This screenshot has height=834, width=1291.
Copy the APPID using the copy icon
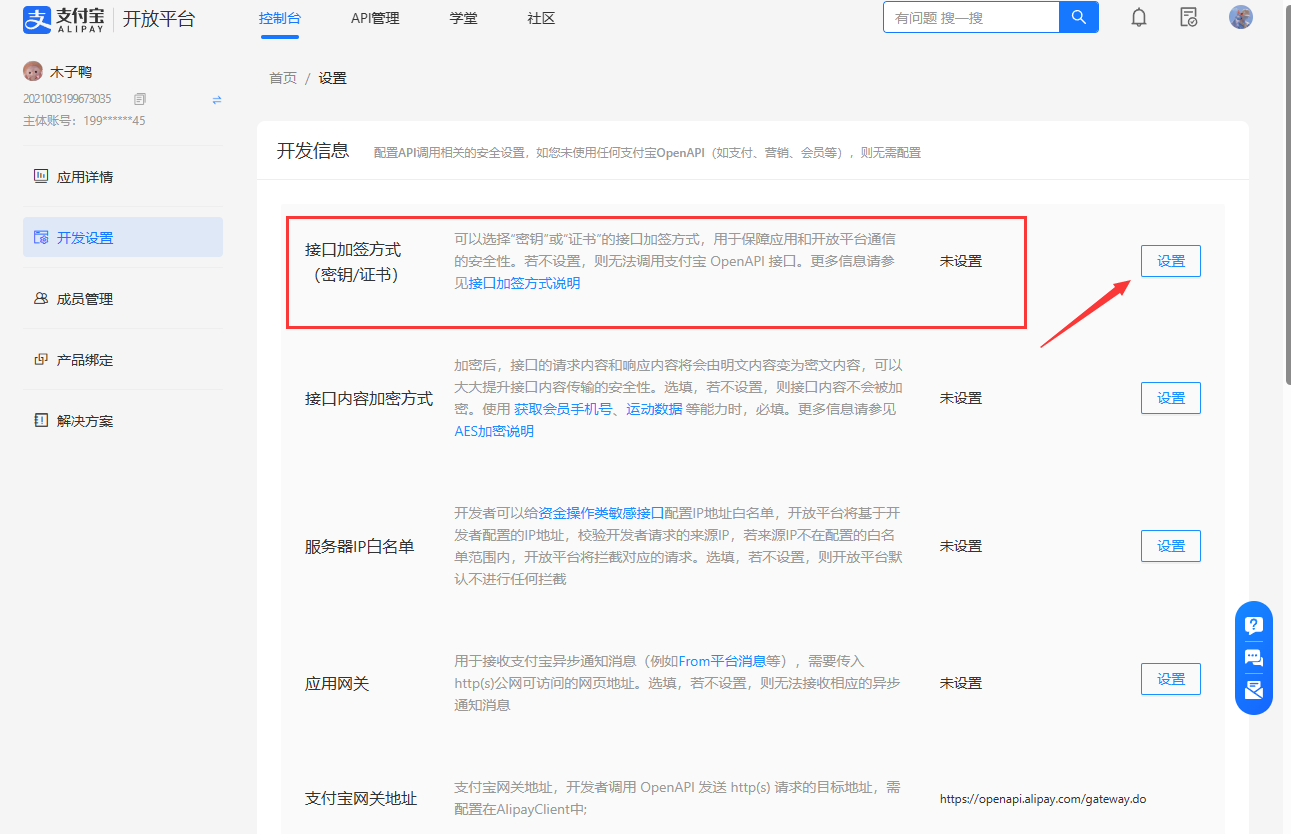coord(139,98)
